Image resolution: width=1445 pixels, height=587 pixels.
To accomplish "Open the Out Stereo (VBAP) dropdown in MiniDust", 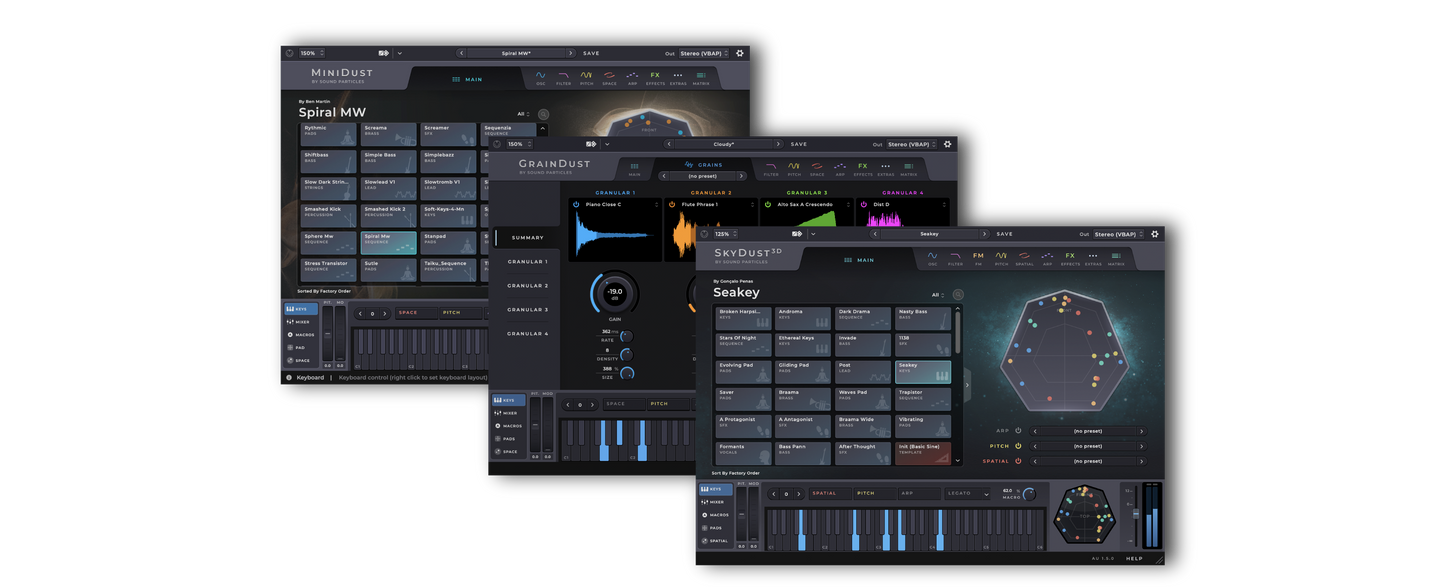I will (x=703, y=53).
